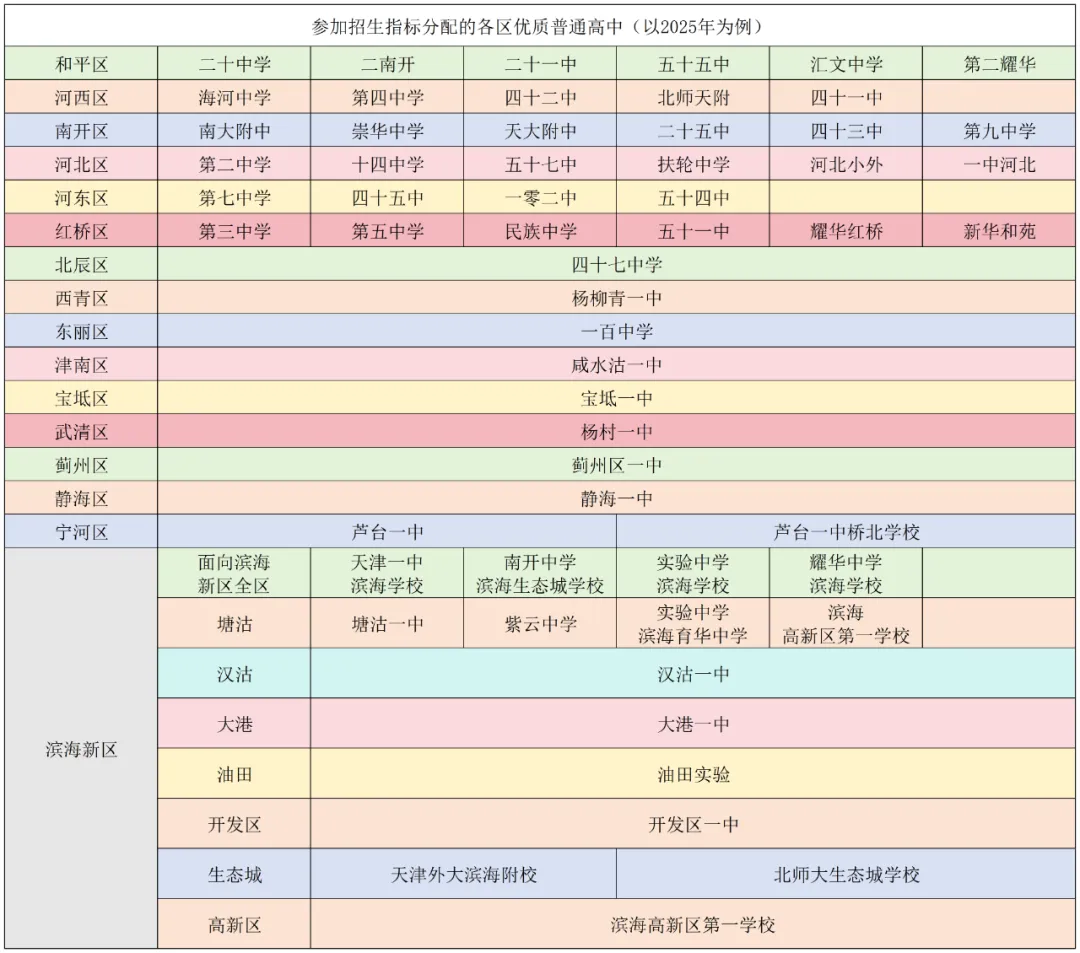Screen dimensions: 1080x953
Task: Click the 宝坻一中 cell
Action: (618, 398)
